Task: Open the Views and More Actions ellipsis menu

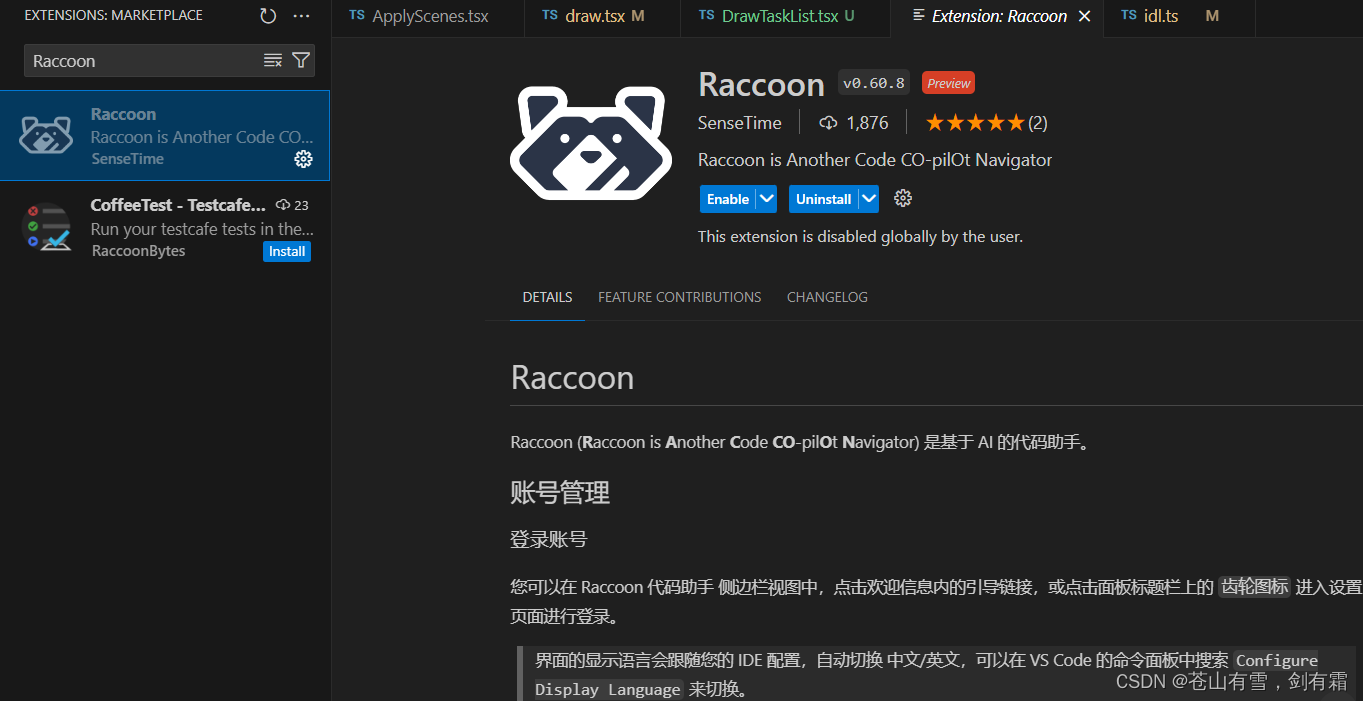Action: 301,16
